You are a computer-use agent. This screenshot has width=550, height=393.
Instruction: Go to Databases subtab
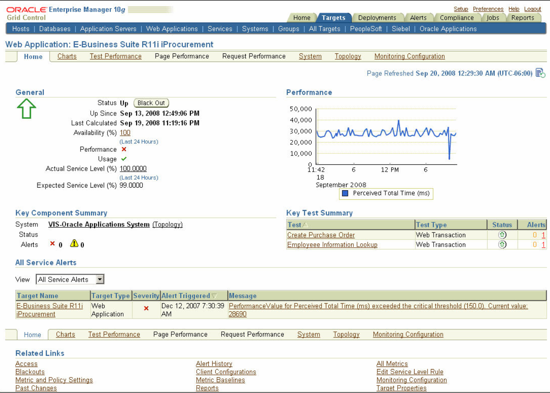55,29
